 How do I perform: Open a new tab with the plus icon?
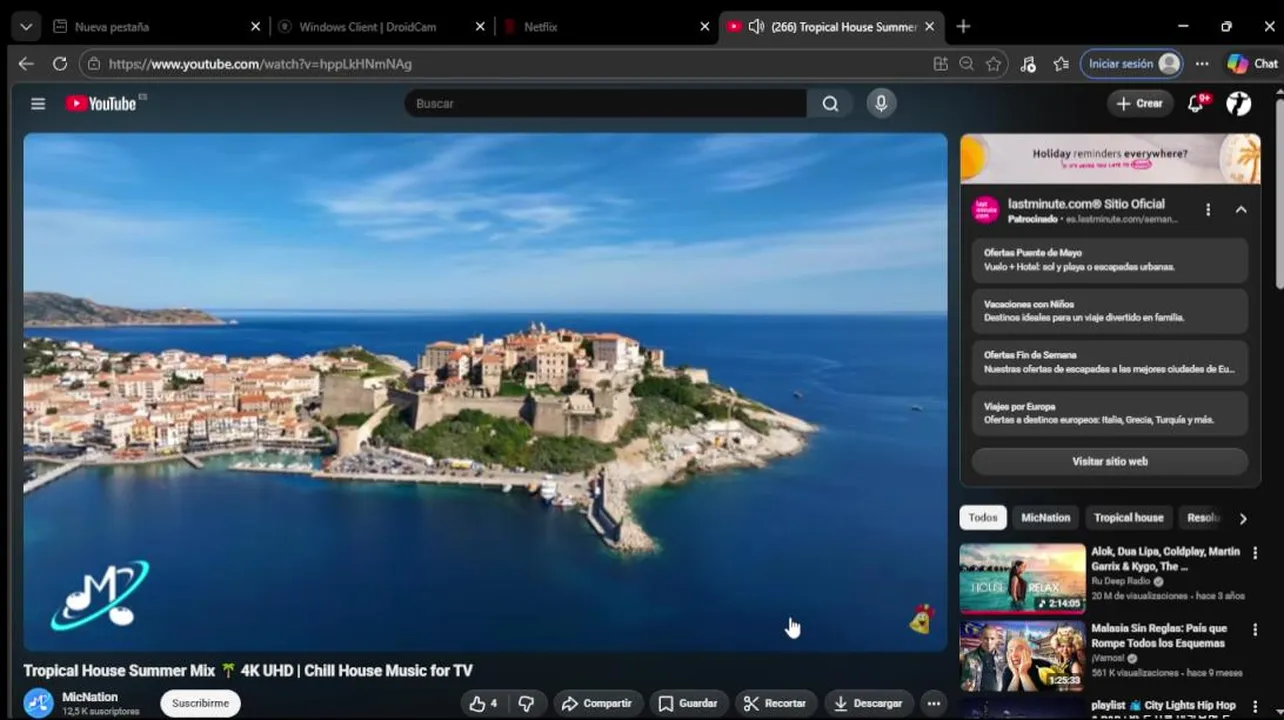963,27
